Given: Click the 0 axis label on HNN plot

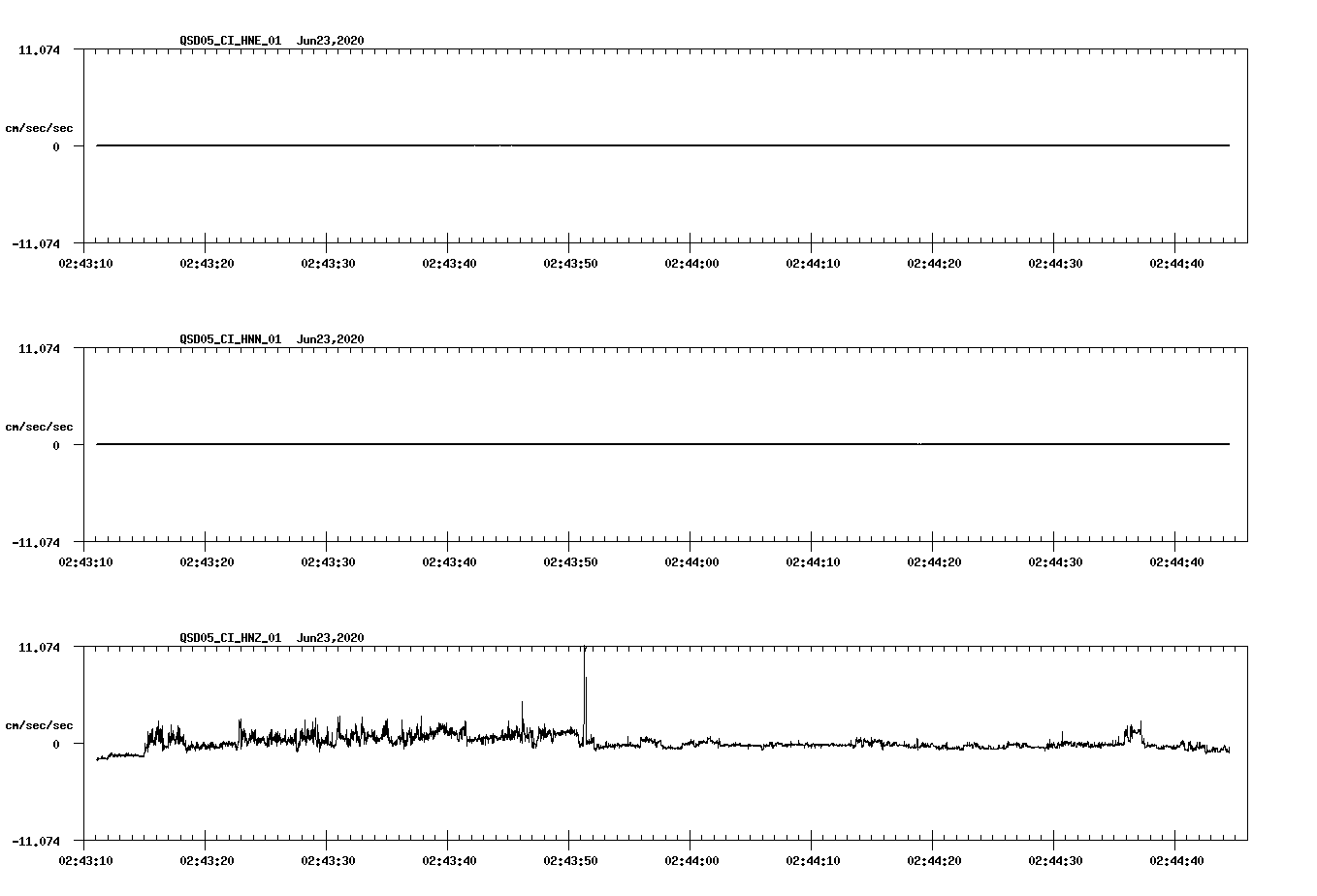Looking at the screenshot, I should click(56, 445).
